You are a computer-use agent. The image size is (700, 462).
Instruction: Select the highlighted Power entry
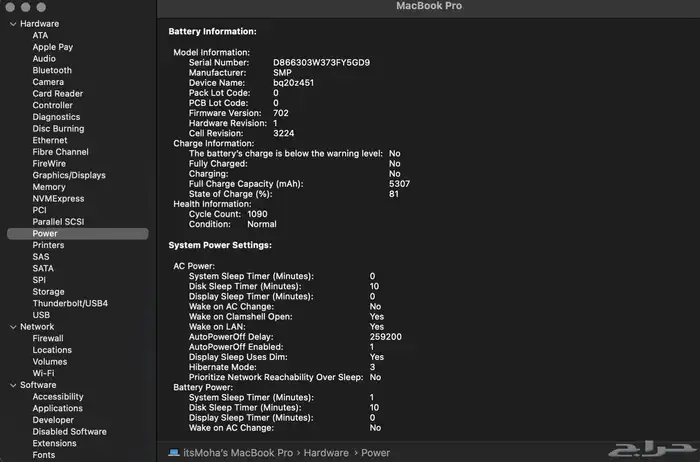pos(78,233)
